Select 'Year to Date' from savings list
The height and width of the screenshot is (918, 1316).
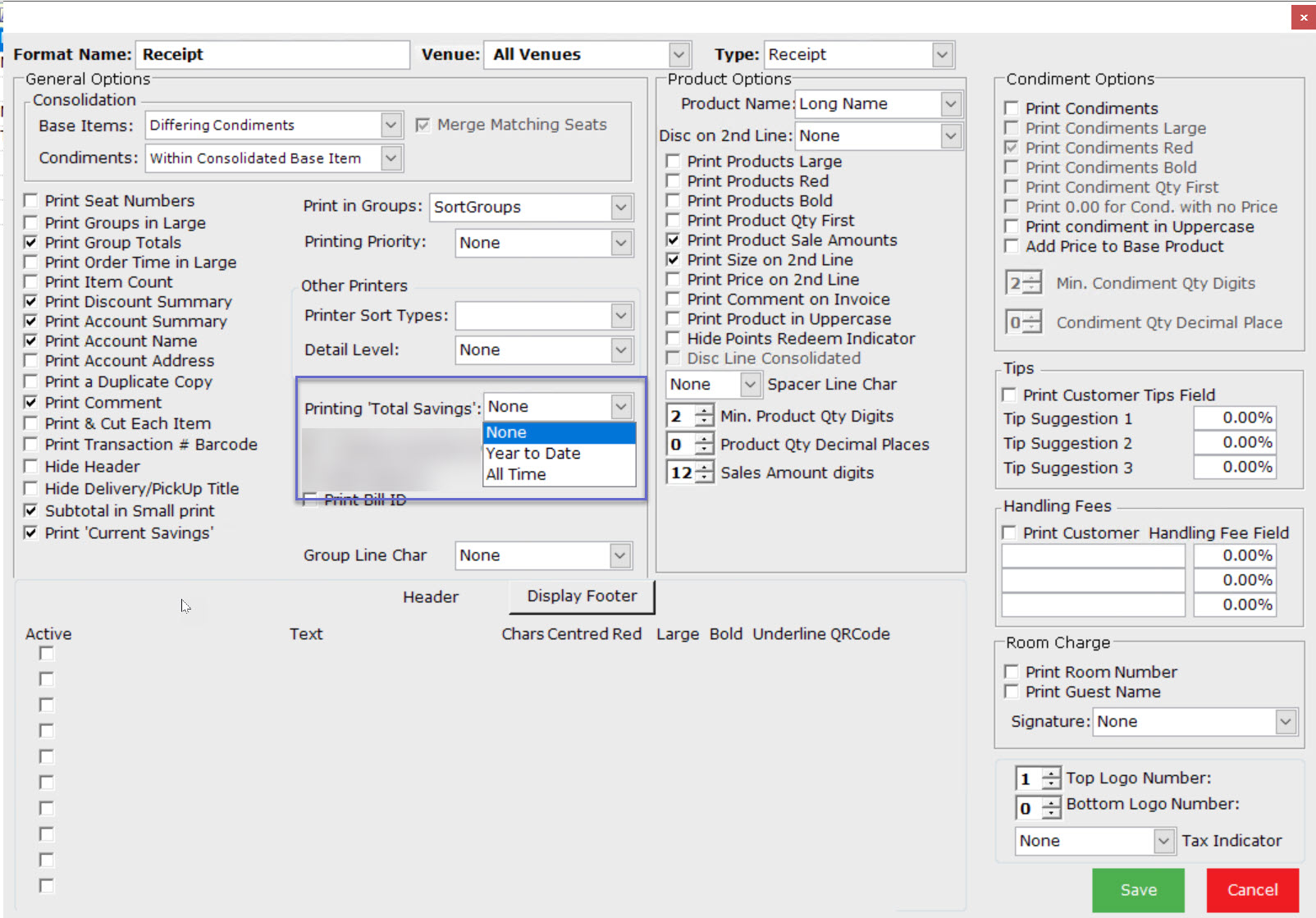[x=533, y=454]
